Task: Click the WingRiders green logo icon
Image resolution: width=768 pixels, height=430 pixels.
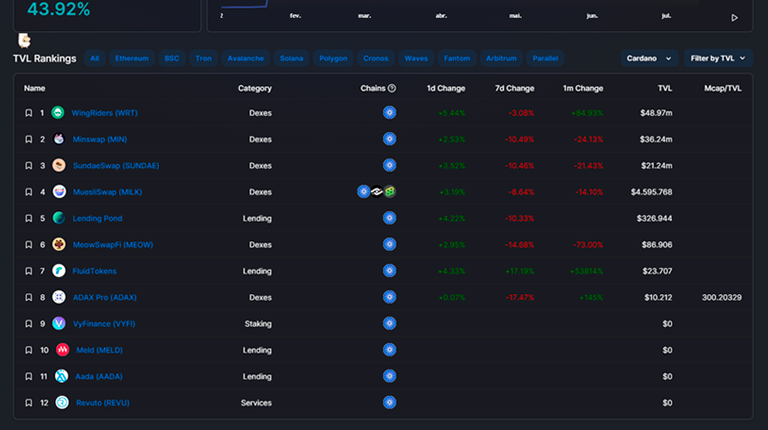Action: tap(58, 113)
